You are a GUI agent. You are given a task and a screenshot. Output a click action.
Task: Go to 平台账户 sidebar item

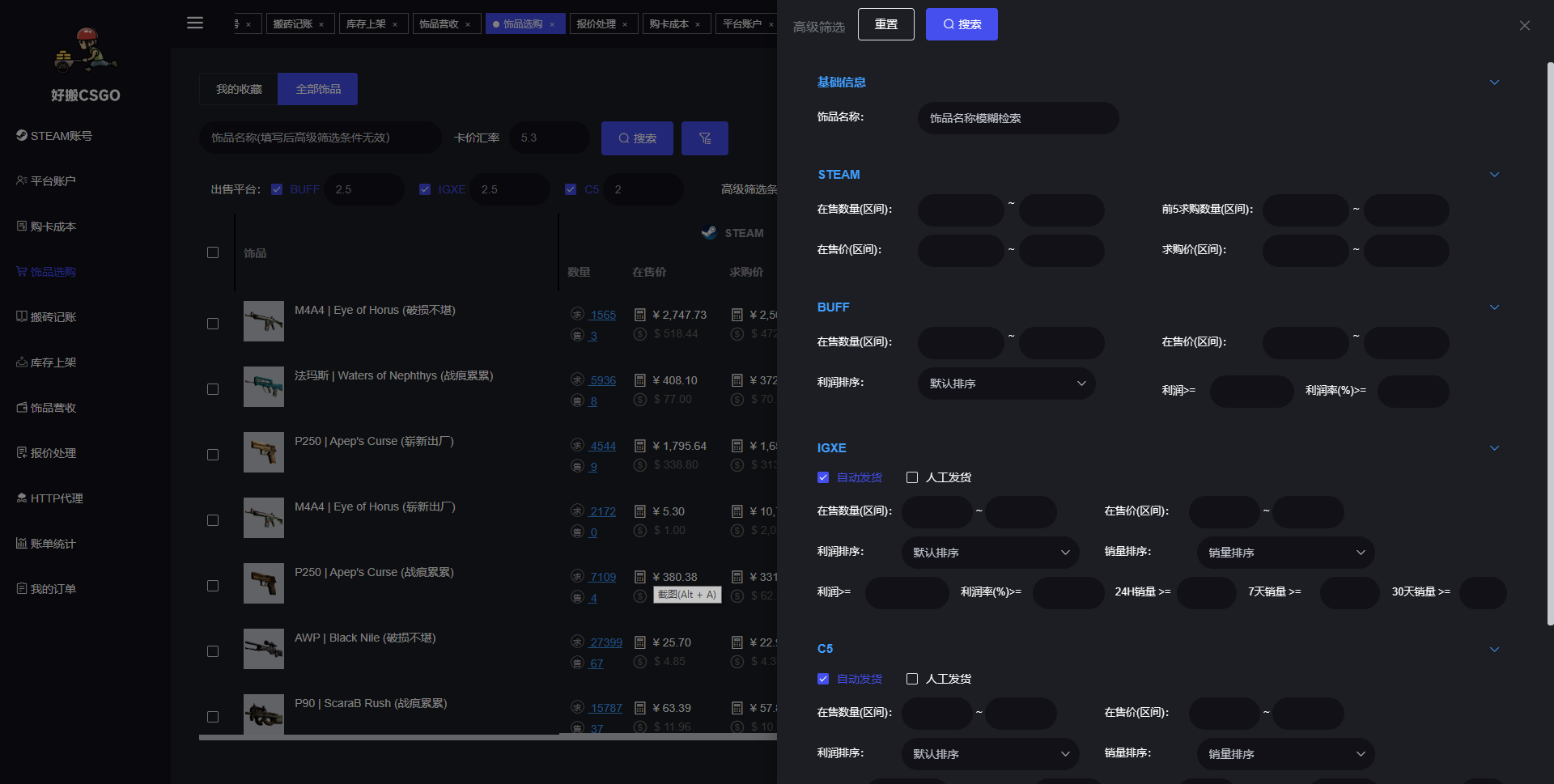(46, 181)
